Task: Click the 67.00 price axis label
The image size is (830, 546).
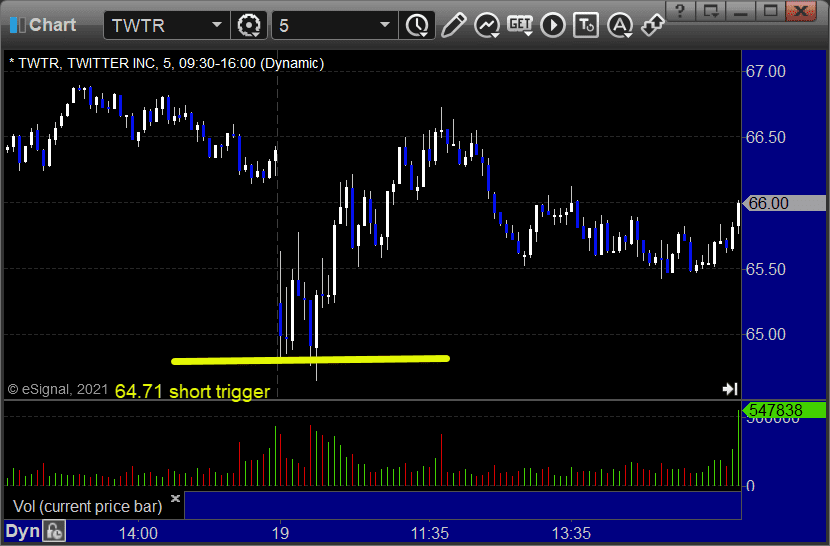Action: [x=765, y=71]
